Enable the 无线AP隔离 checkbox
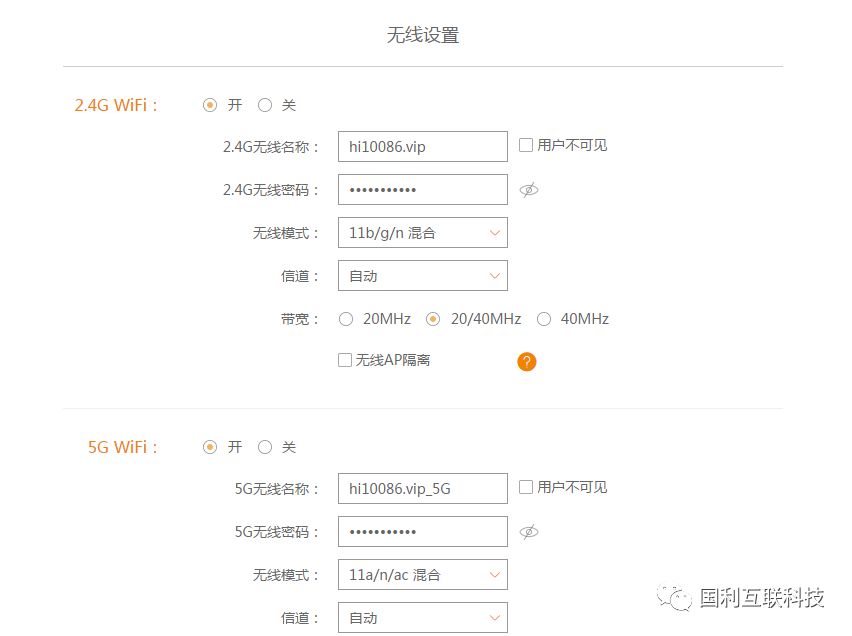This screenshot has height=636, width=852. click(344, 359)
